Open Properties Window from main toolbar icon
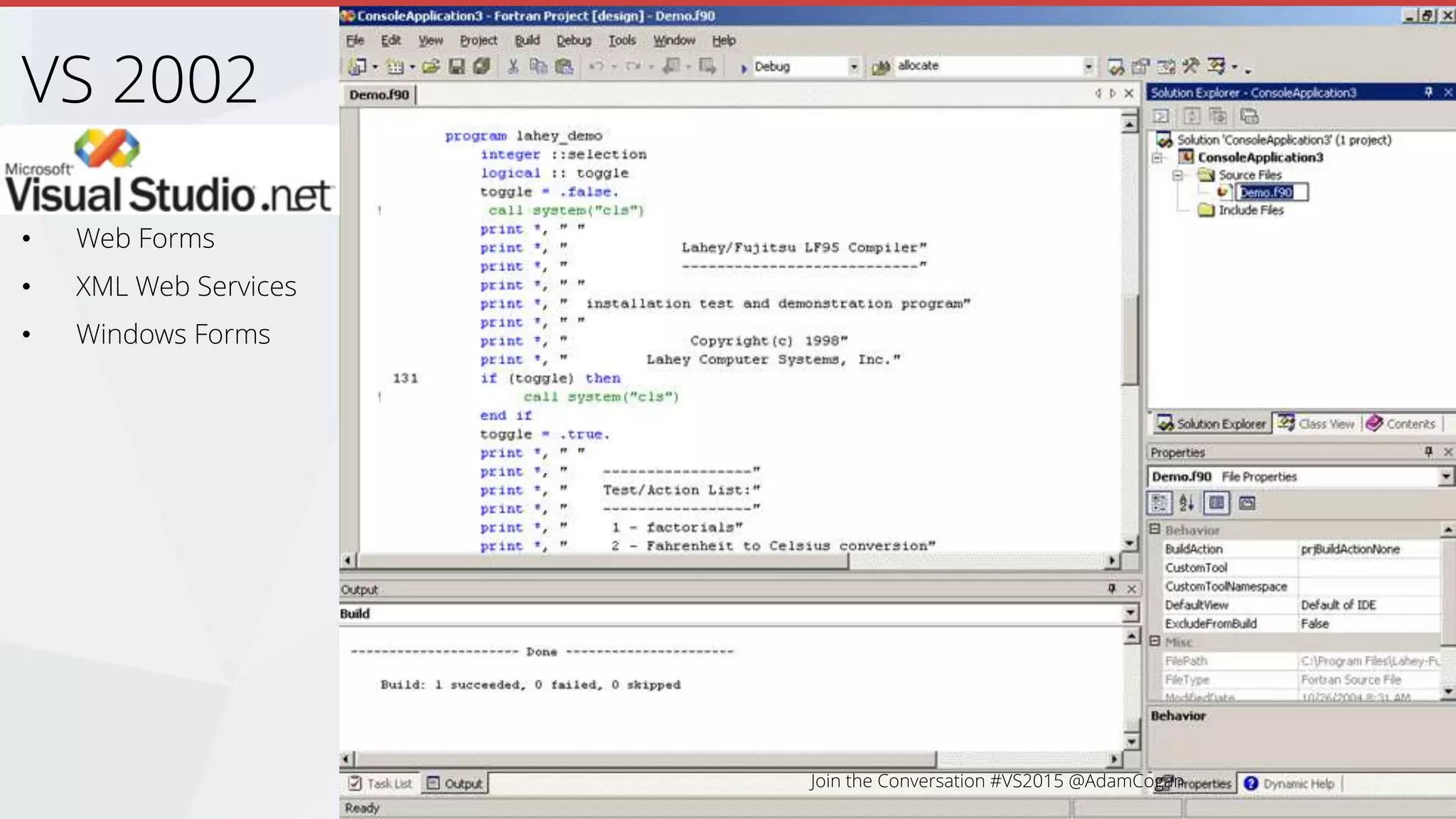Screen dimensions: 1456x819 [x=1140, y=67]
